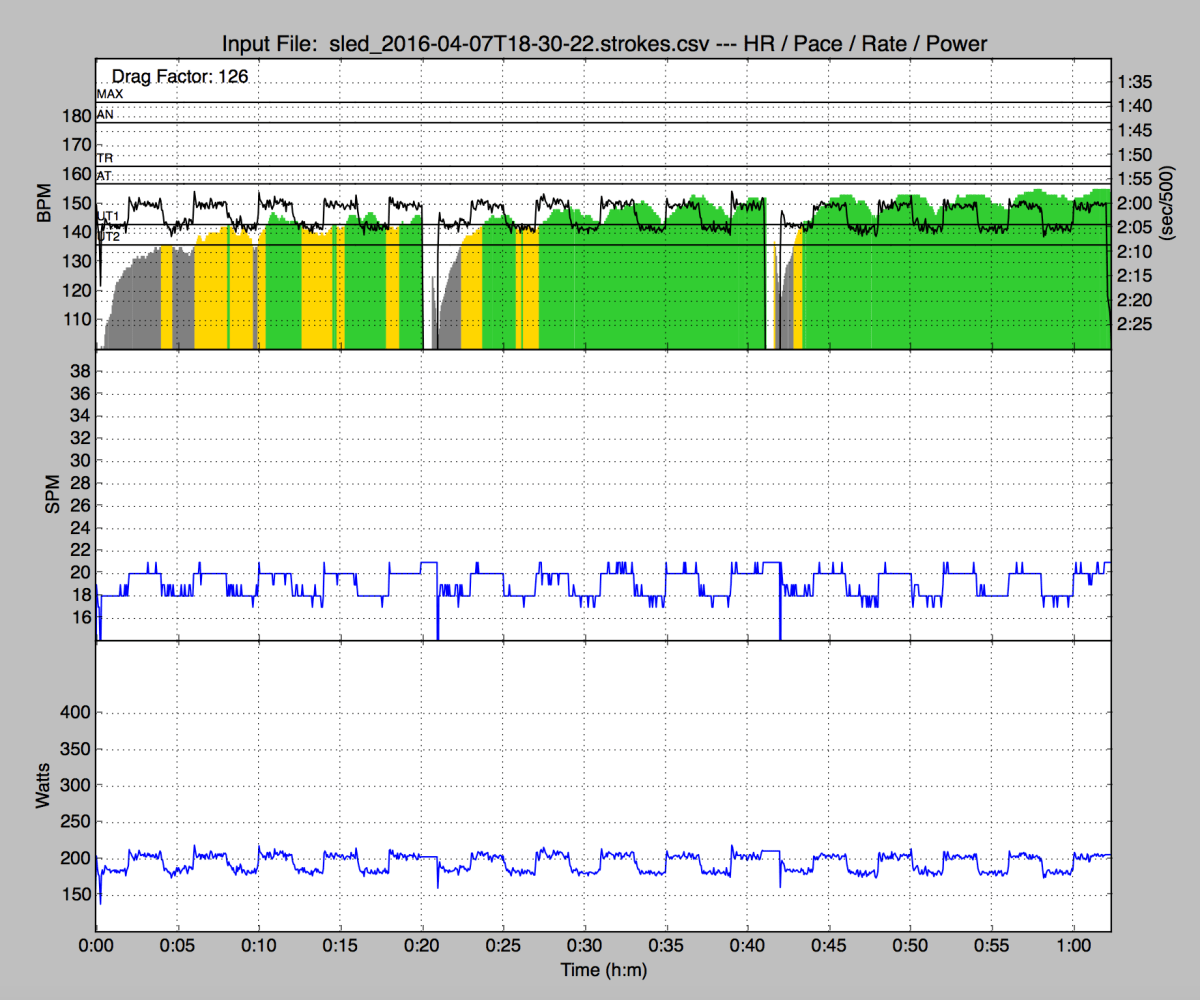Click the MAX heart rate zone label
This screenshot has height=1000, width=1200.
109,93
